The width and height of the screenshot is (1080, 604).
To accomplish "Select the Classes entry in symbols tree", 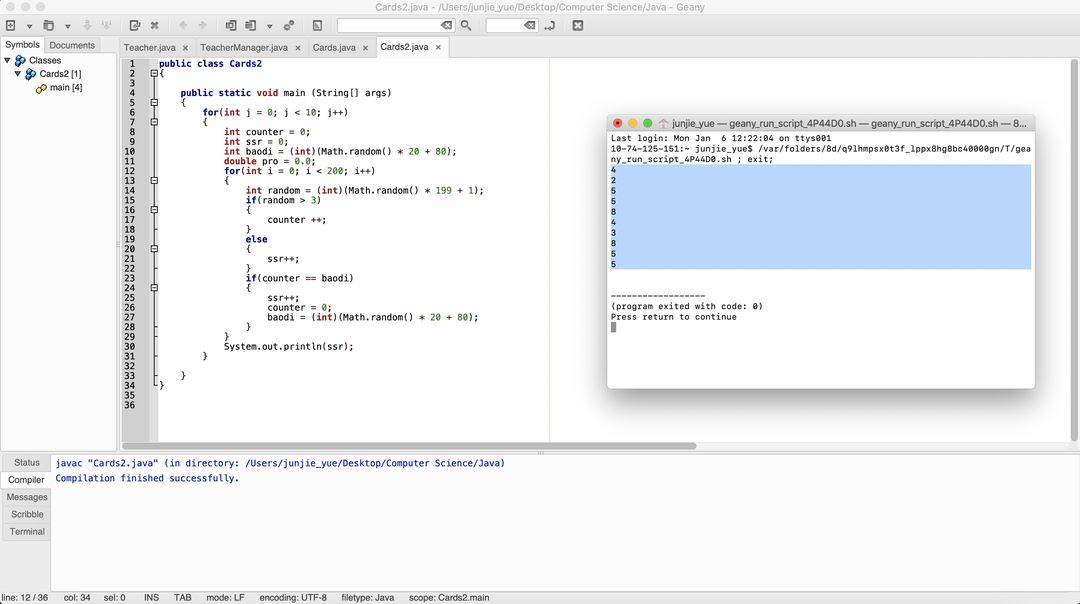I will click(45, 61).
